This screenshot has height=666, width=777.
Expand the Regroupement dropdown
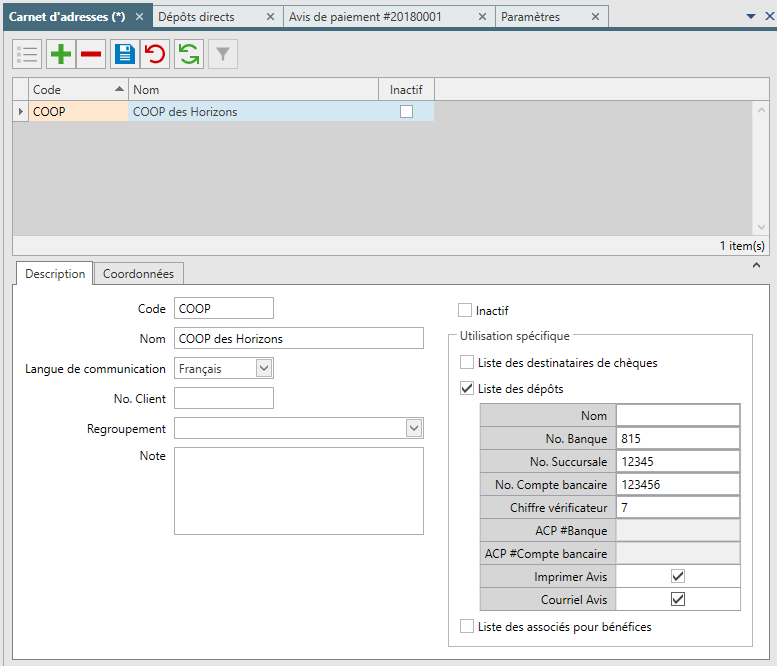click(x=414, y=428)
